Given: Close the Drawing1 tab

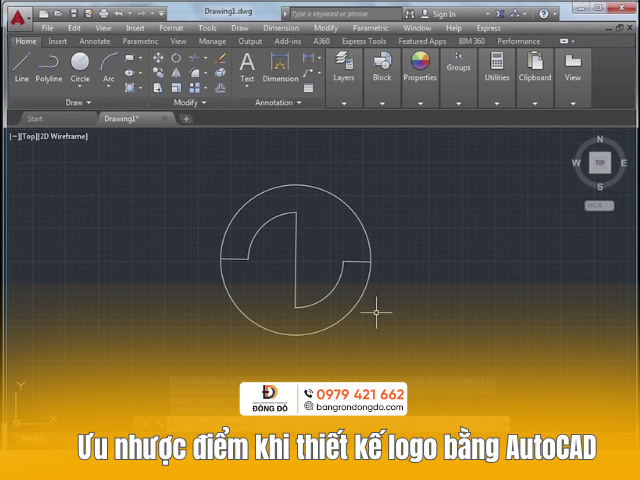Looking at the screenshot, I should pyautogui.click(x=164, y=119).
